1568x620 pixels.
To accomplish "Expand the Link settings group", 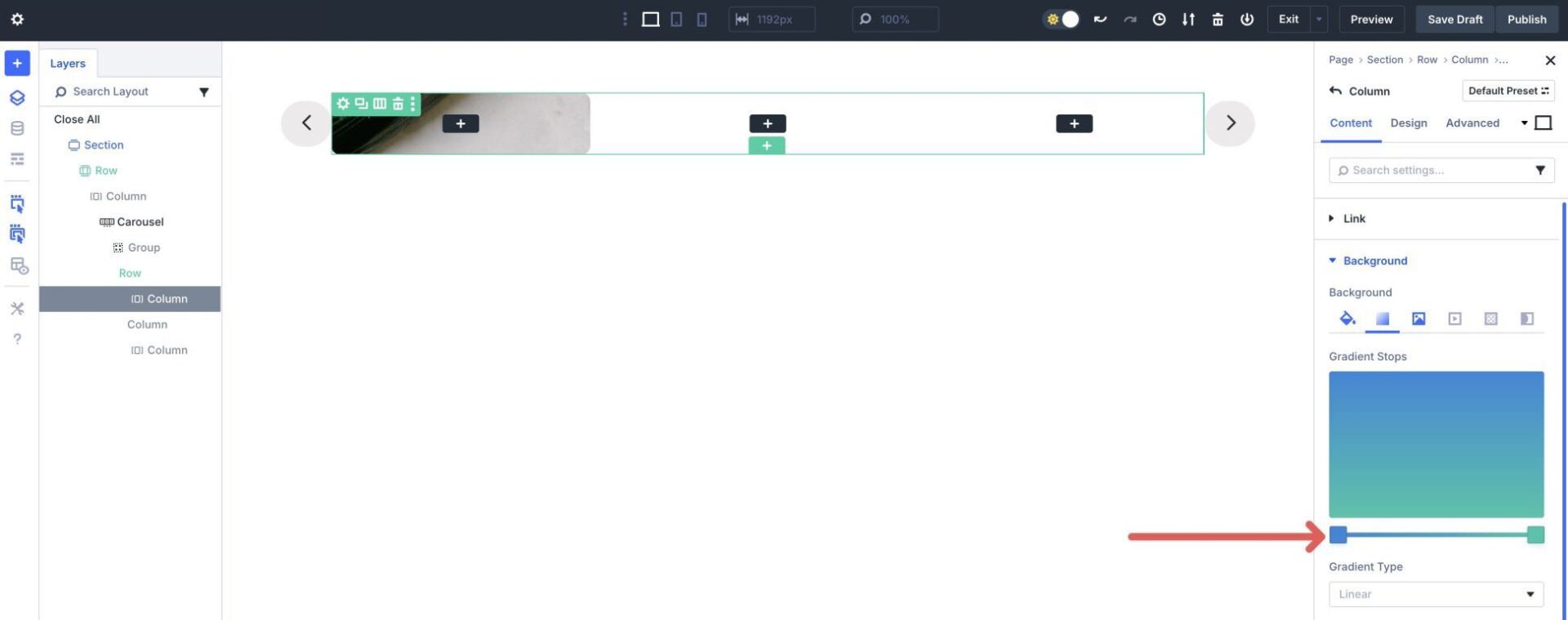I will (x=1354, y=218).
